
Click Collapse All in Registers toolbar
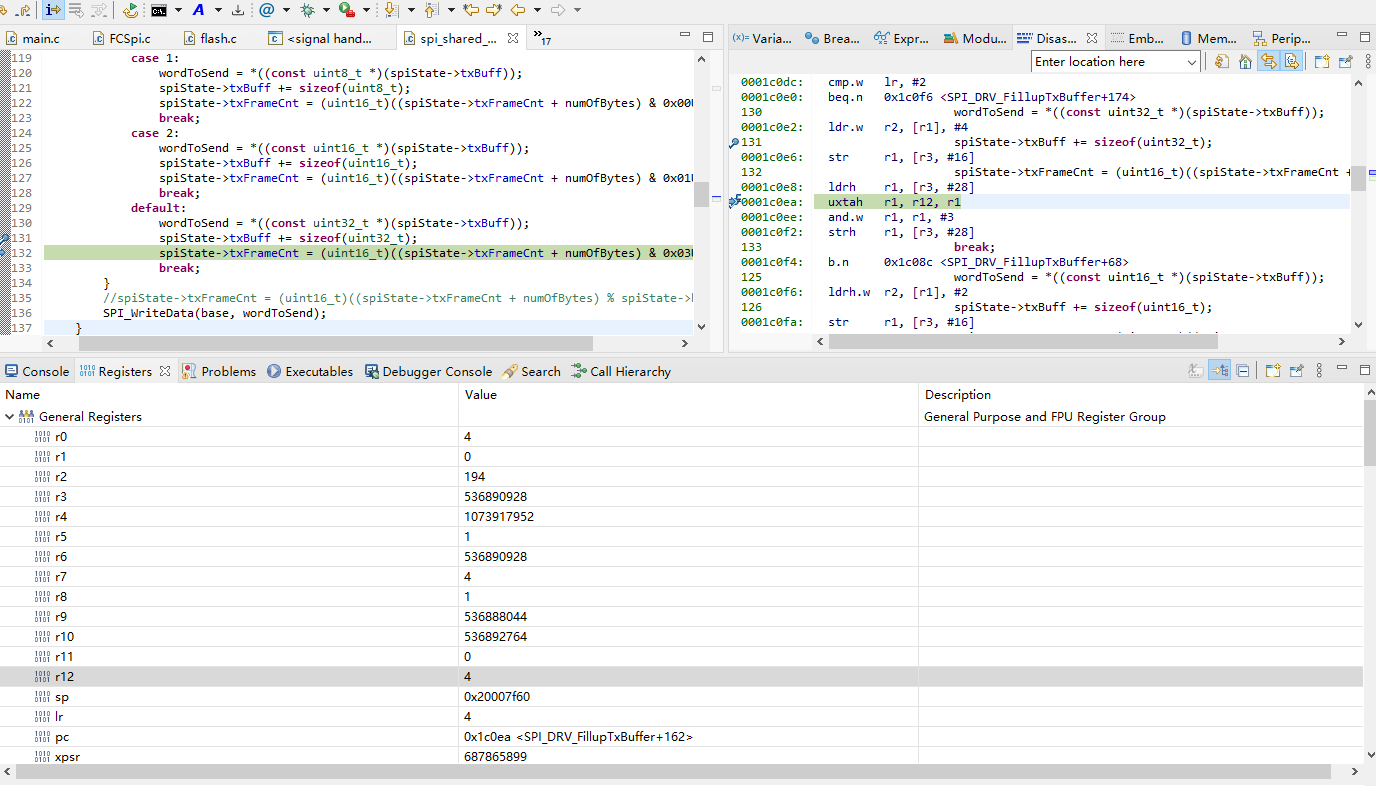[1242, 371]
